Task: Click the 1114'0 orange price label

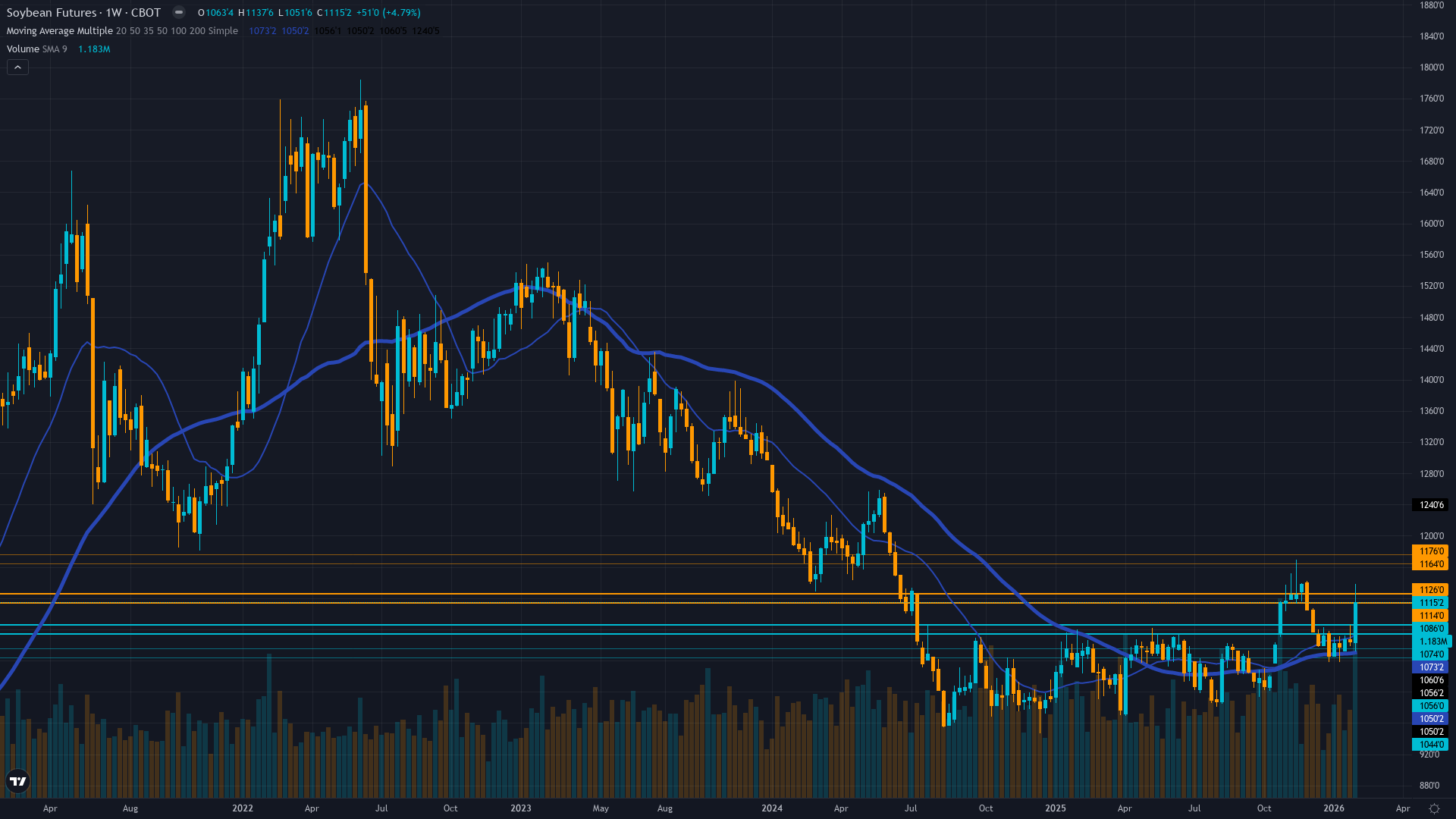Action: click(1430, 616)
